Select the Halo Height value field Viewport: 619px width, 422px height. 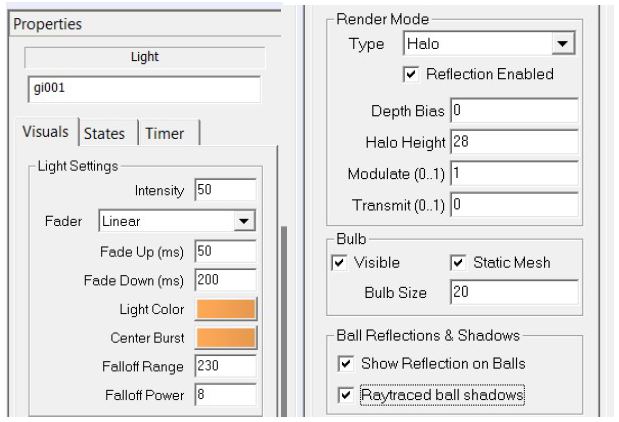(x=514, y=142)
